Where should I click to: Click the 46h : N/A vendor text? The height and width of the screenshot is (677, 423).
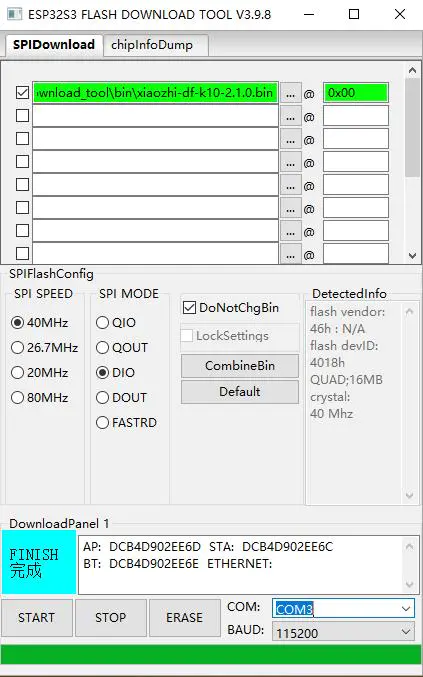pyautogui.click(x=338, y=329)
